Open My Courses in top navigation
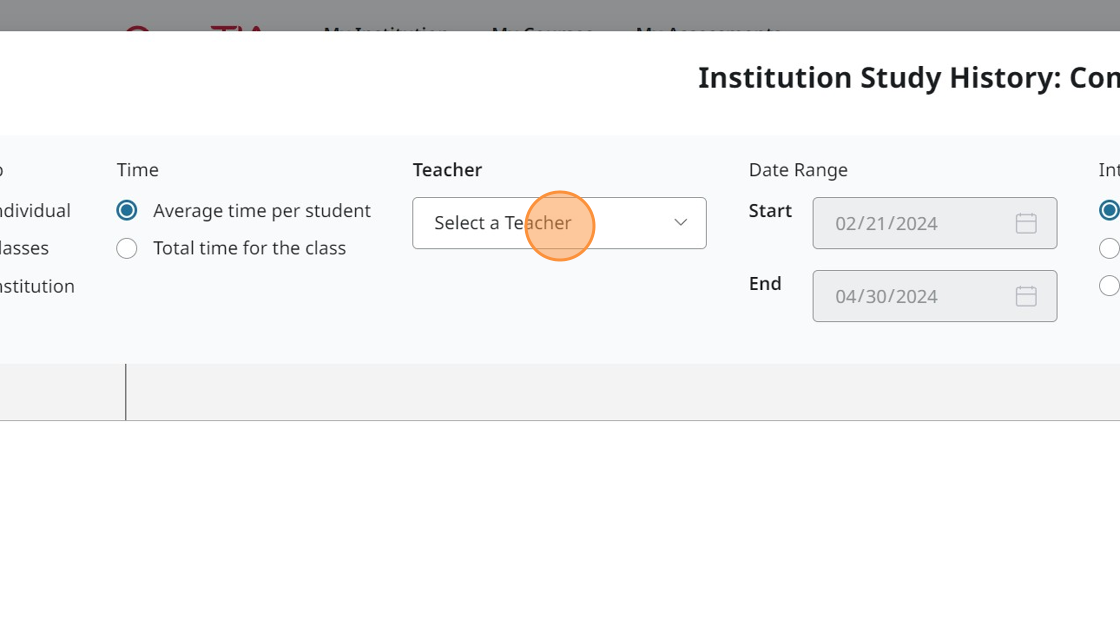This screenshot has height=626, width=1120. [x=542, y=30]
